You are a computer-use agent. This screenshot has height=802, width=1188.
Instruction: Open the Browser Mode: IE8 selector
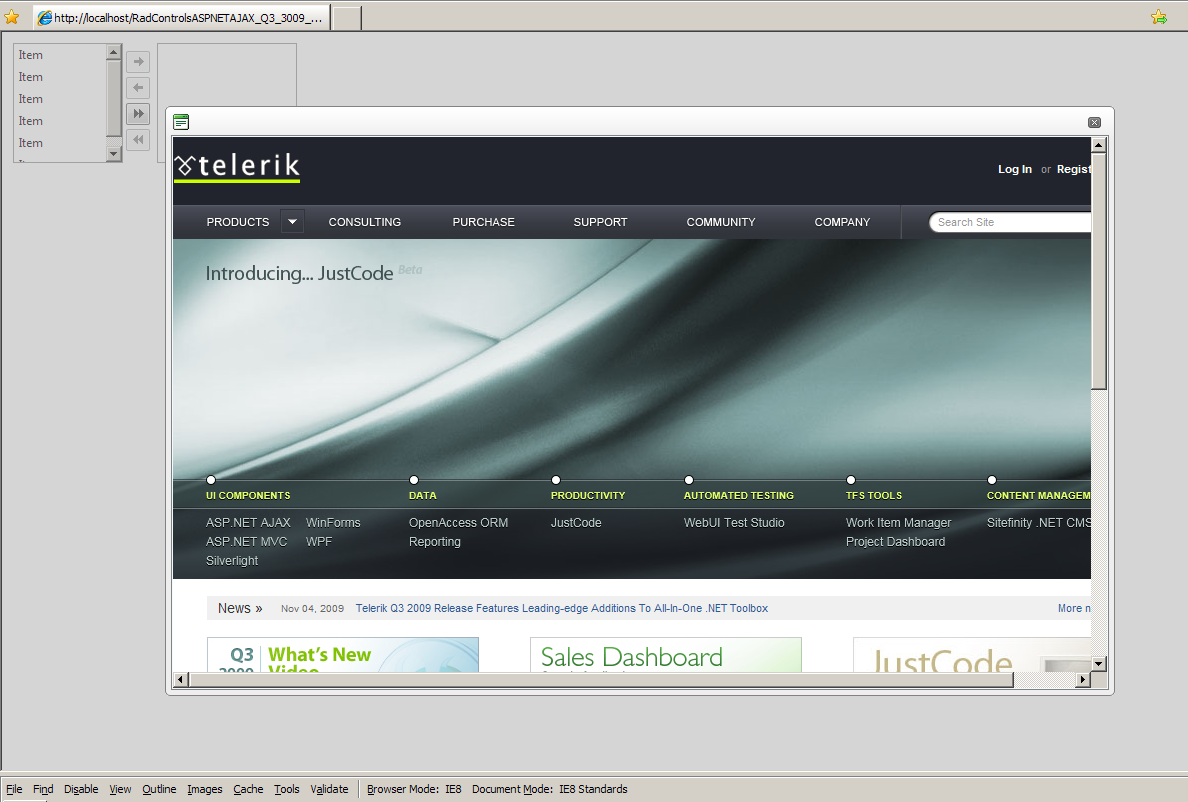[414, 789]
